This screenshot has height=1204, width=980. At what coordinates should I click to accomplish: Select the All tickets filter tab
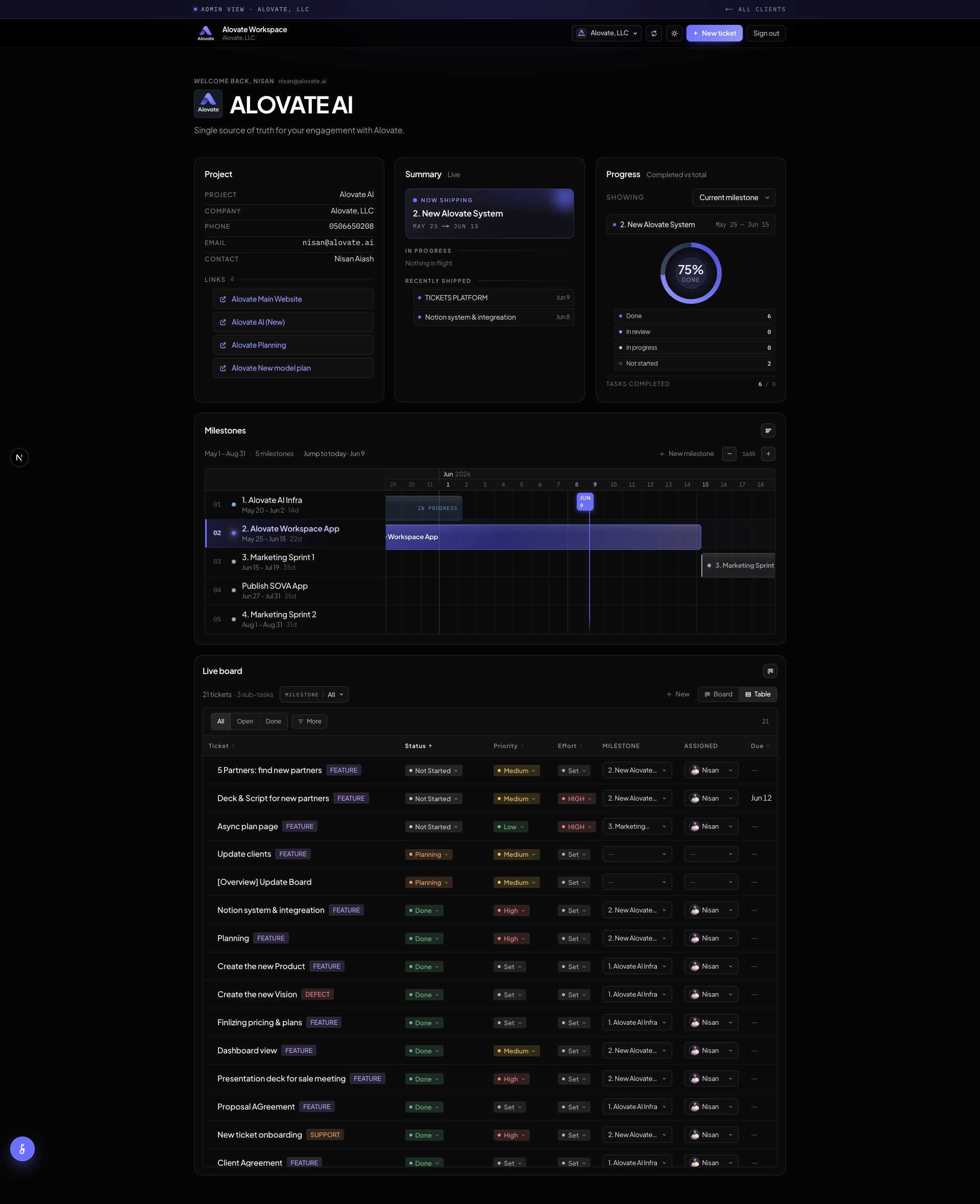coord(220,721)
